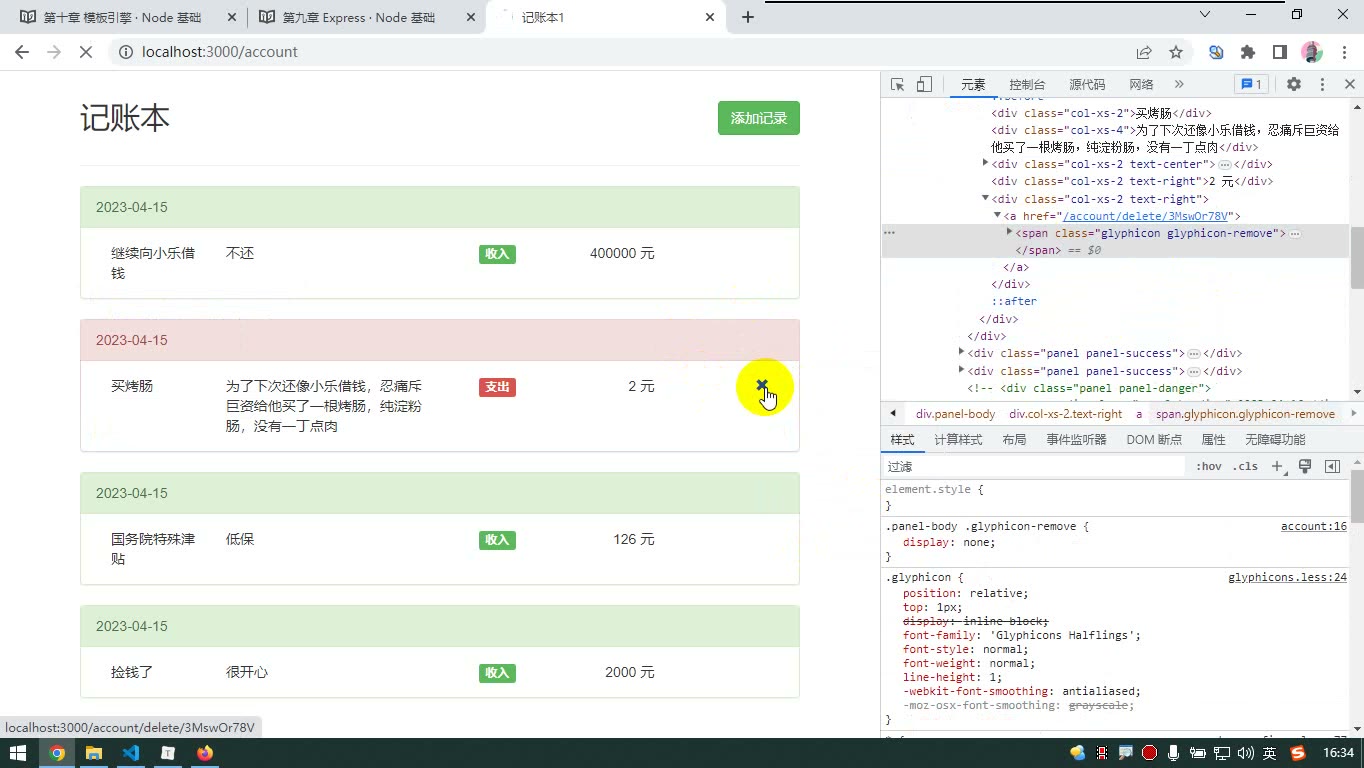Show more DevTools tabs with the double chevron
Viewport: 1364px width, 768px height.
1179,85
